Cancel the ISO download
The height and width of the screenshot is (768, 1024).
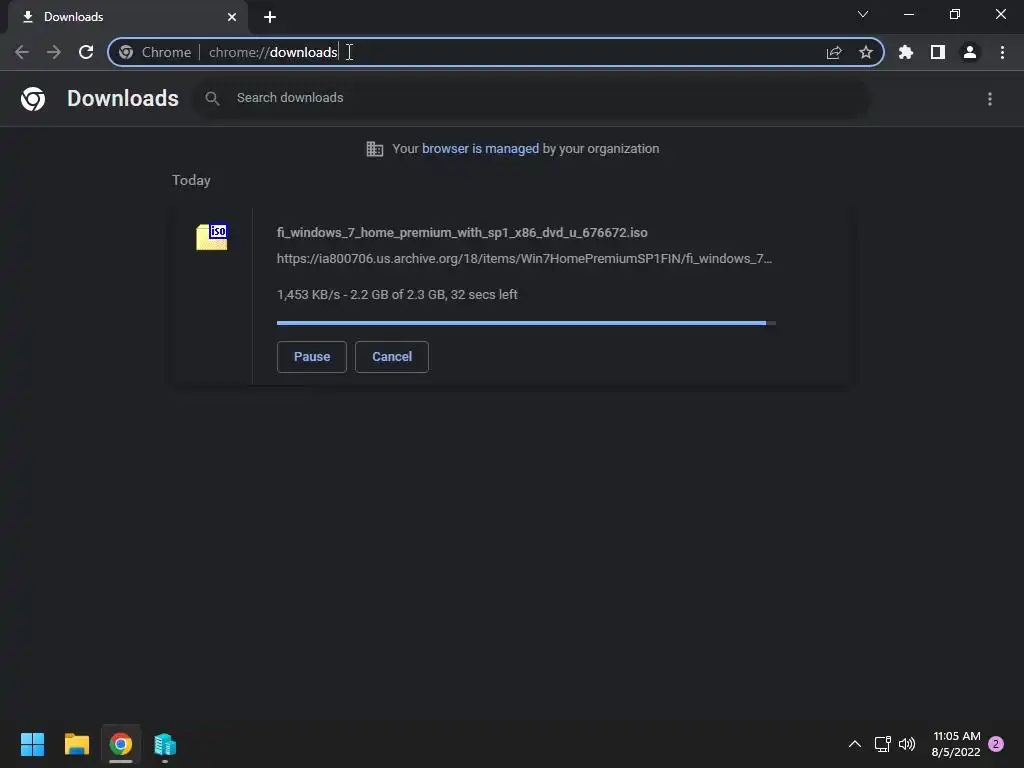pos(392,357)
